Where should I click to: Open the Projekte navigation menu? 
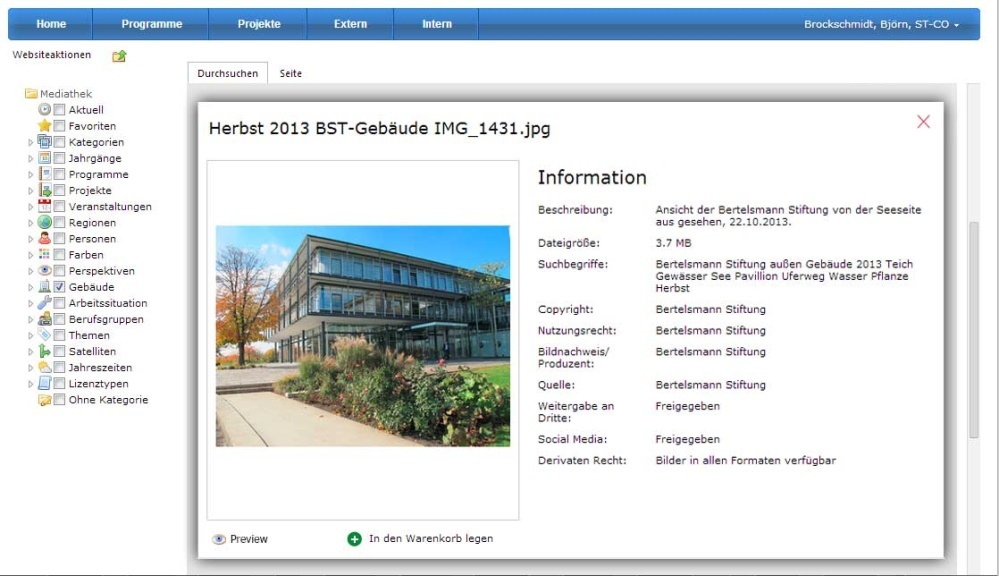pyautogui.click(x=259, y=24)
